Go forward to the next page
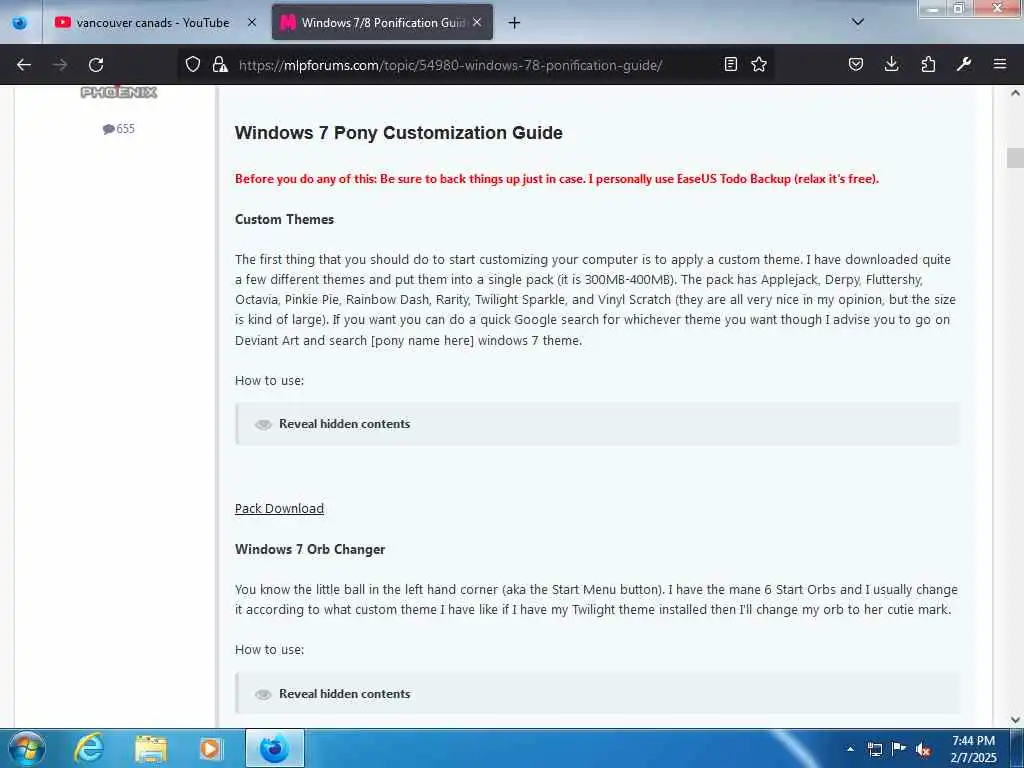 tap(60, 65)
